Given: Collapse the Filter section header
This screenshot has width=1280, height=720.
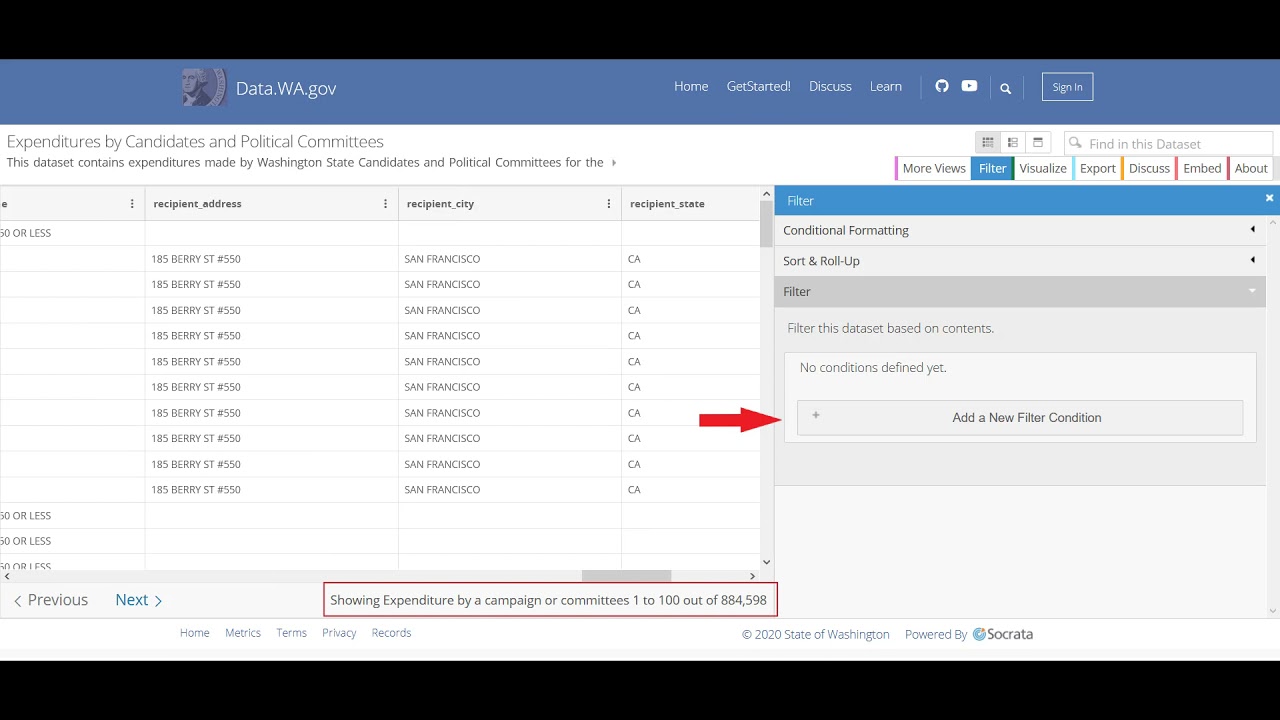Looking at the screenshot, I should (1020, 292).
